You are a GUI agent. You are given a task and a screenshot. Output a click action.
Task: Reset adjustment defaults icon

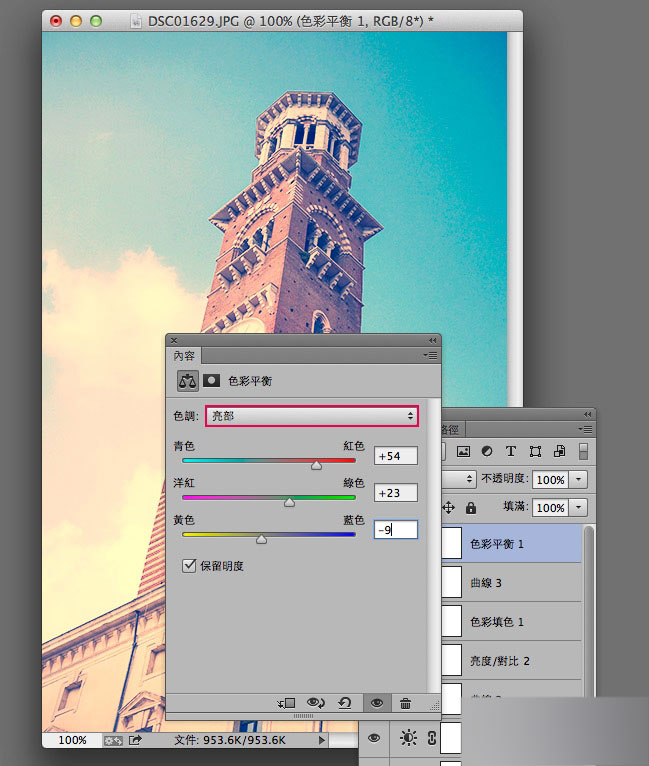(x=345, y=703)
